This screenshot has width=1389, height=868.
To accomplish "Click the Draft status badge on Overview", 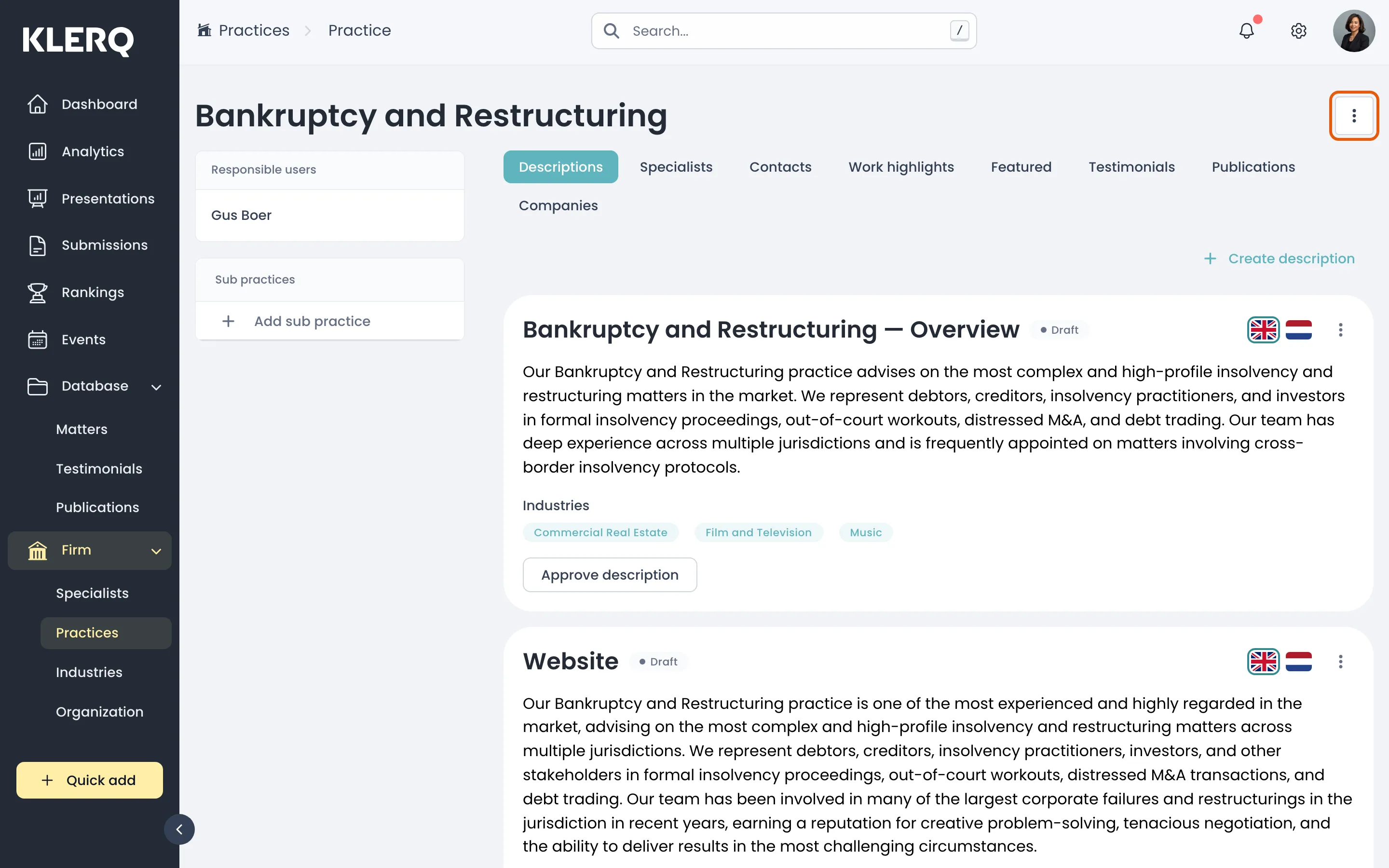I will (1060, 330).
